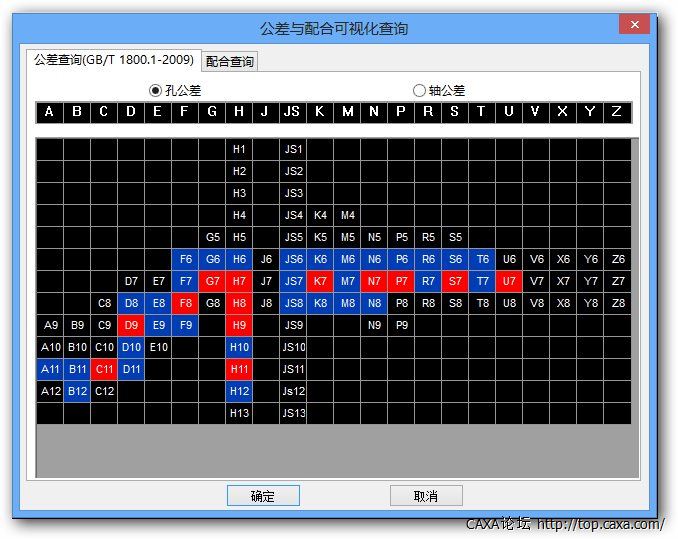Select the black Z6 tolerance cell
Viewport: 678px width, 539px height.
tap(618, 259)
